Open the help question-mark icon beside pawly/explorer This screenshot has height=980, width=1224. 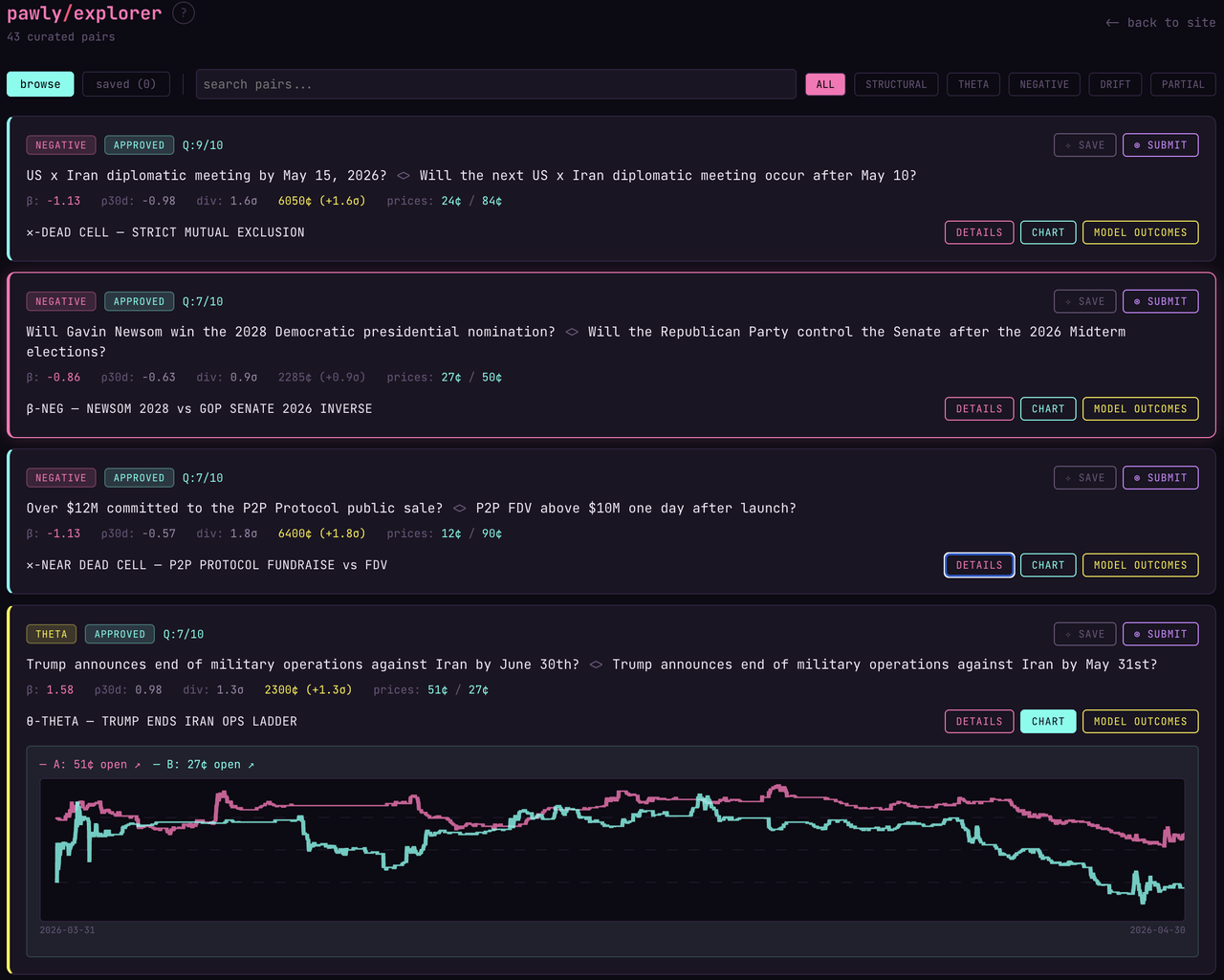coord(184,13)
